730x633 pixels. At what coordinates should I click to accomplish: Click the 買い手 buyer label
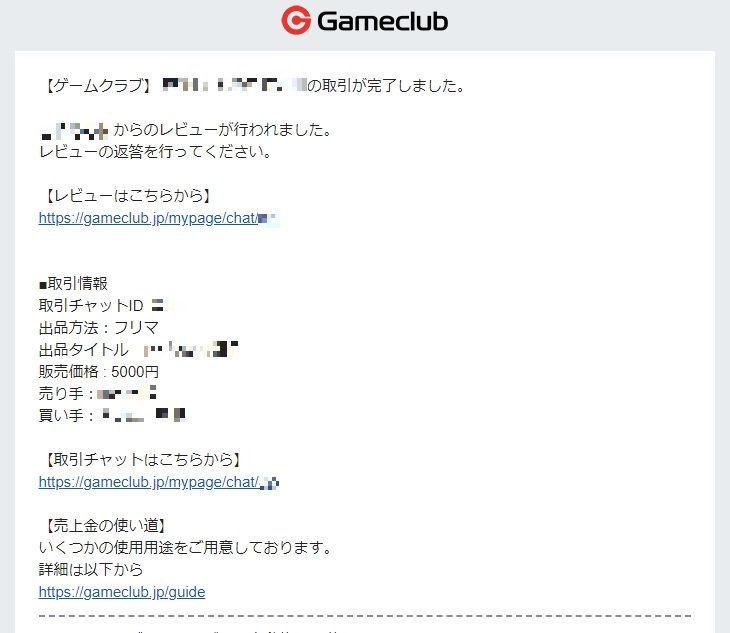pyautogui.click(x=61, y=416)
